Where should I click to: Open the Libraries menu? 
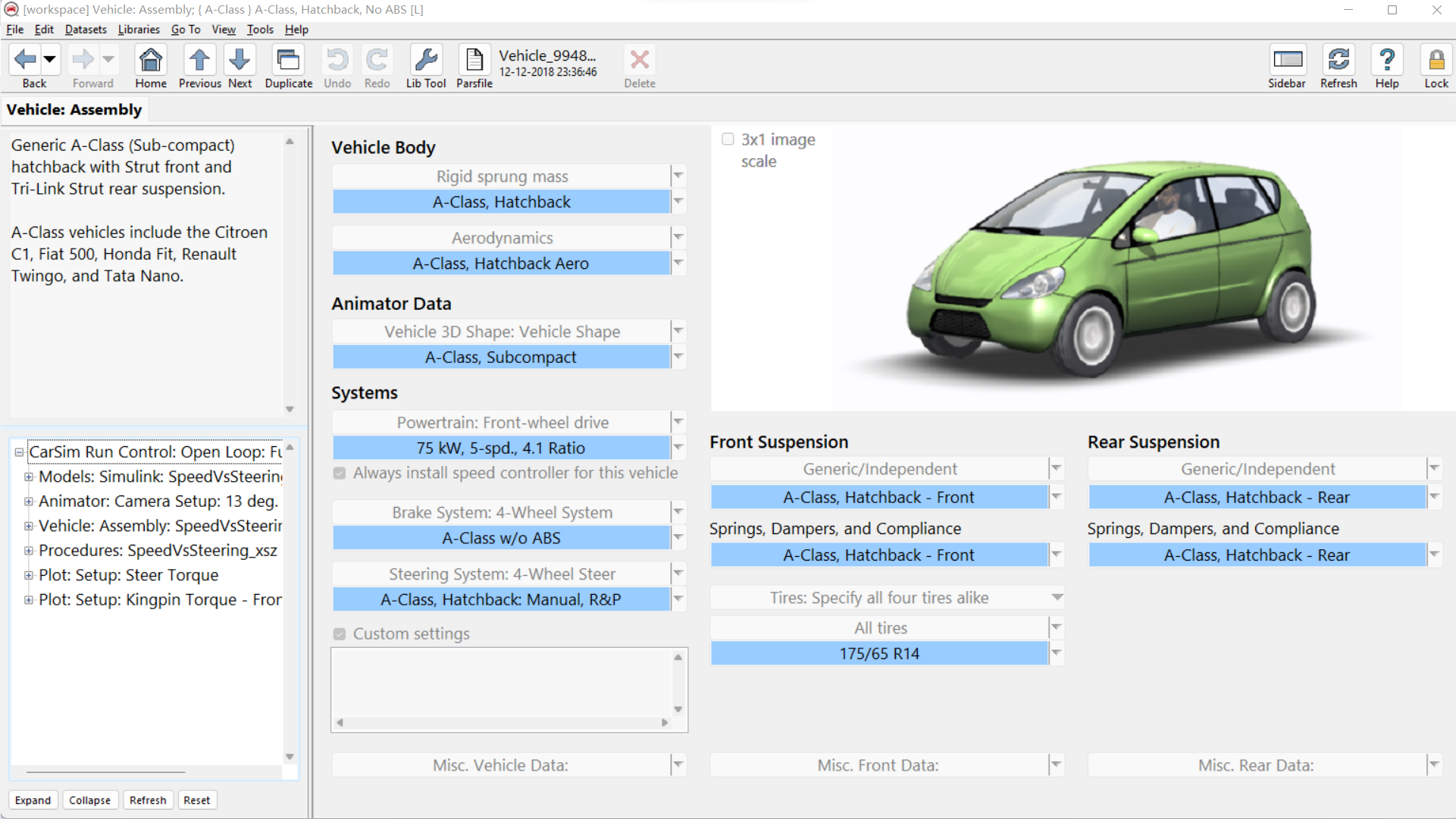(139, 30)
